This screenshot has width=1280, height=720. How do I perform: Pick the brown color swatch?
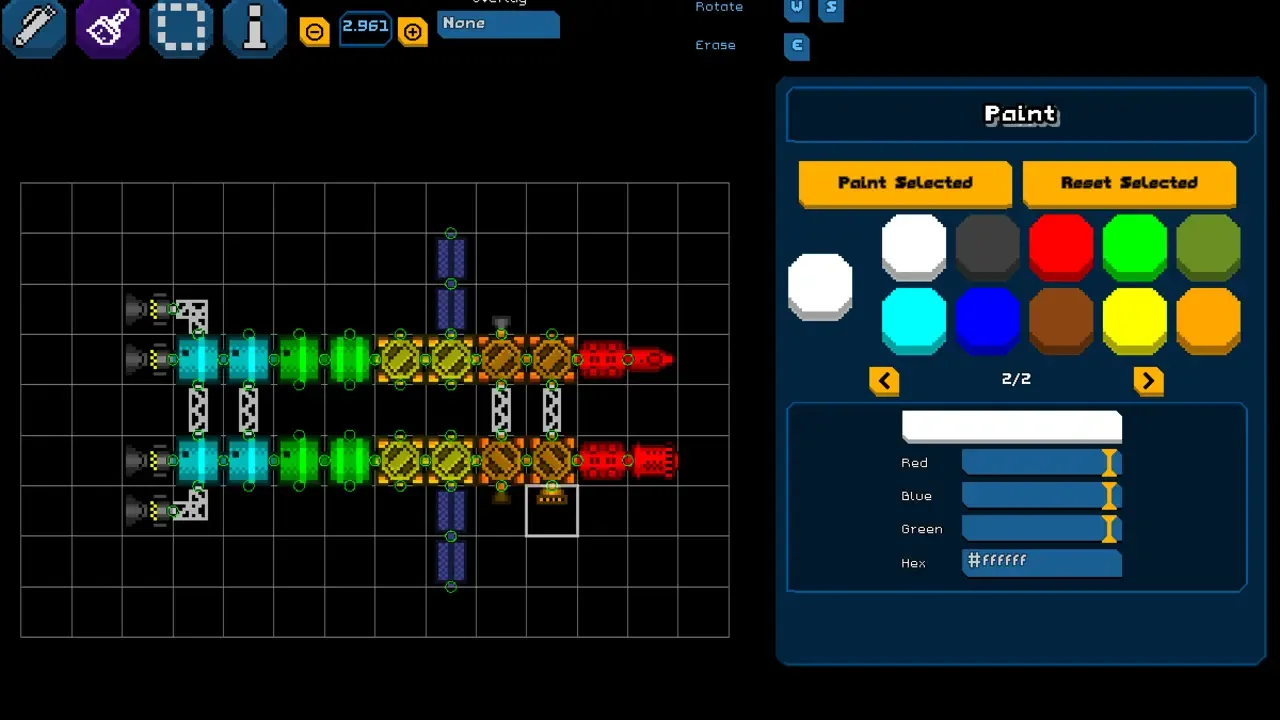click(x=1061, y=320)
